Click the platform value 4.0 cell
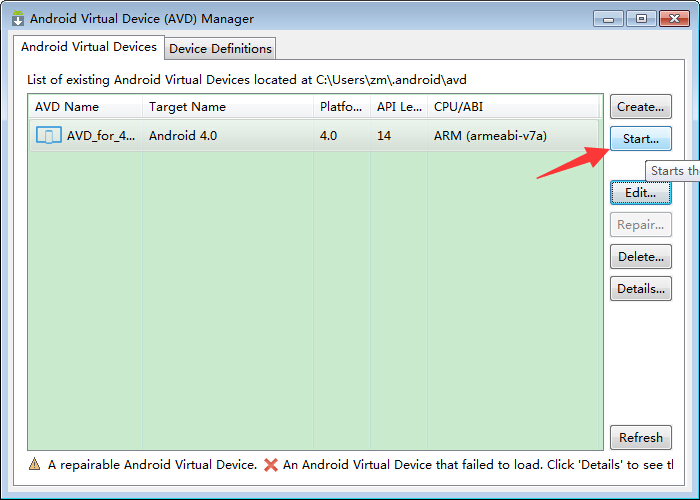 coord(328,136)
